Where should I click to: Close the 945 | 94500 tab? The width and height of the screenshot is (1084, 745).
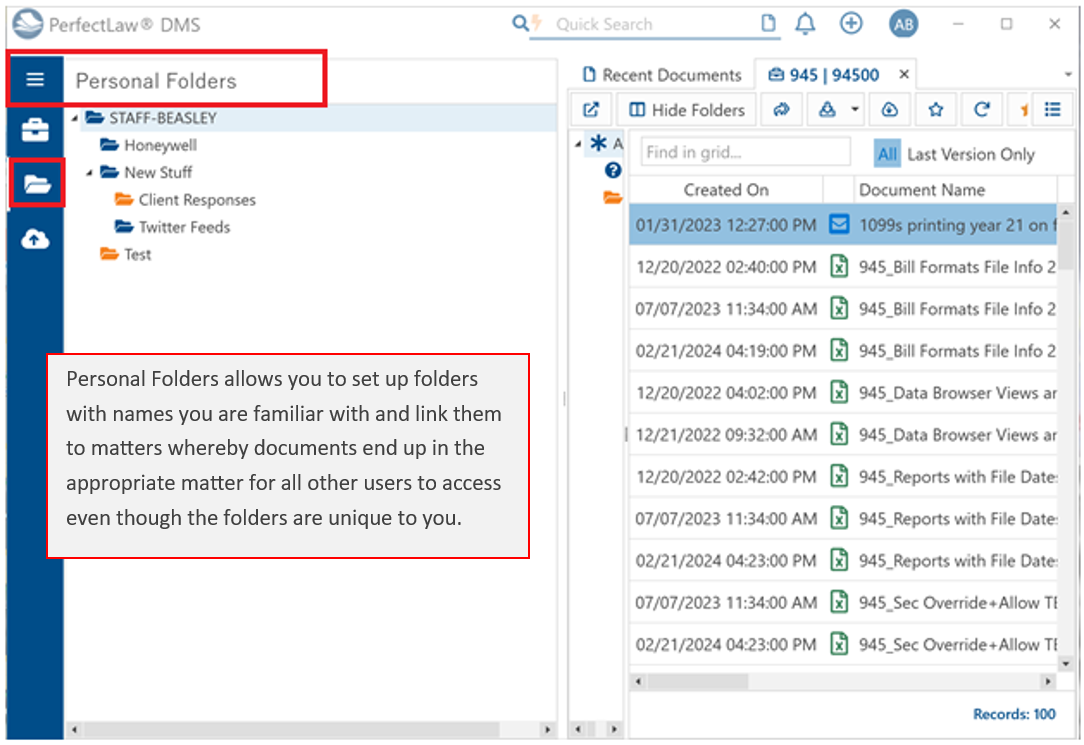[903, 75]
